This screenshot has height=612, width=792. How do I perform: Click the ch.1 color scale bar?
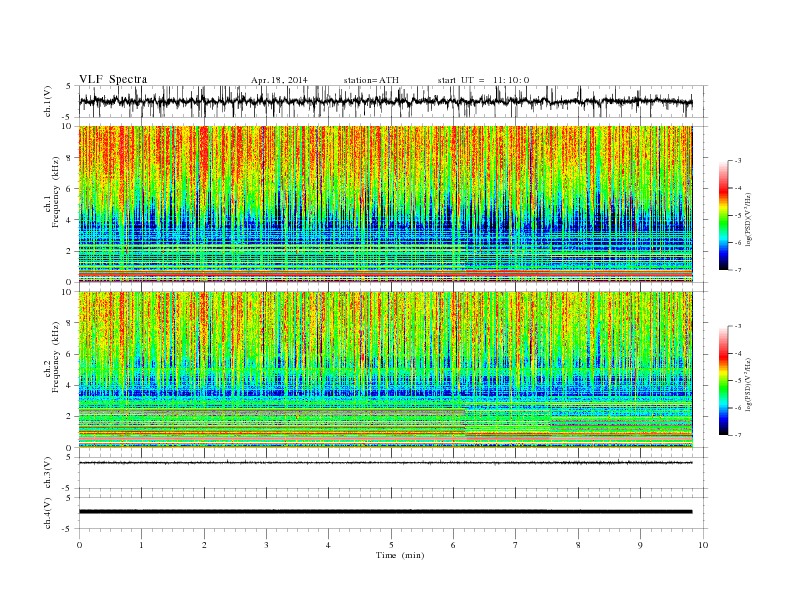pos(723,215)
